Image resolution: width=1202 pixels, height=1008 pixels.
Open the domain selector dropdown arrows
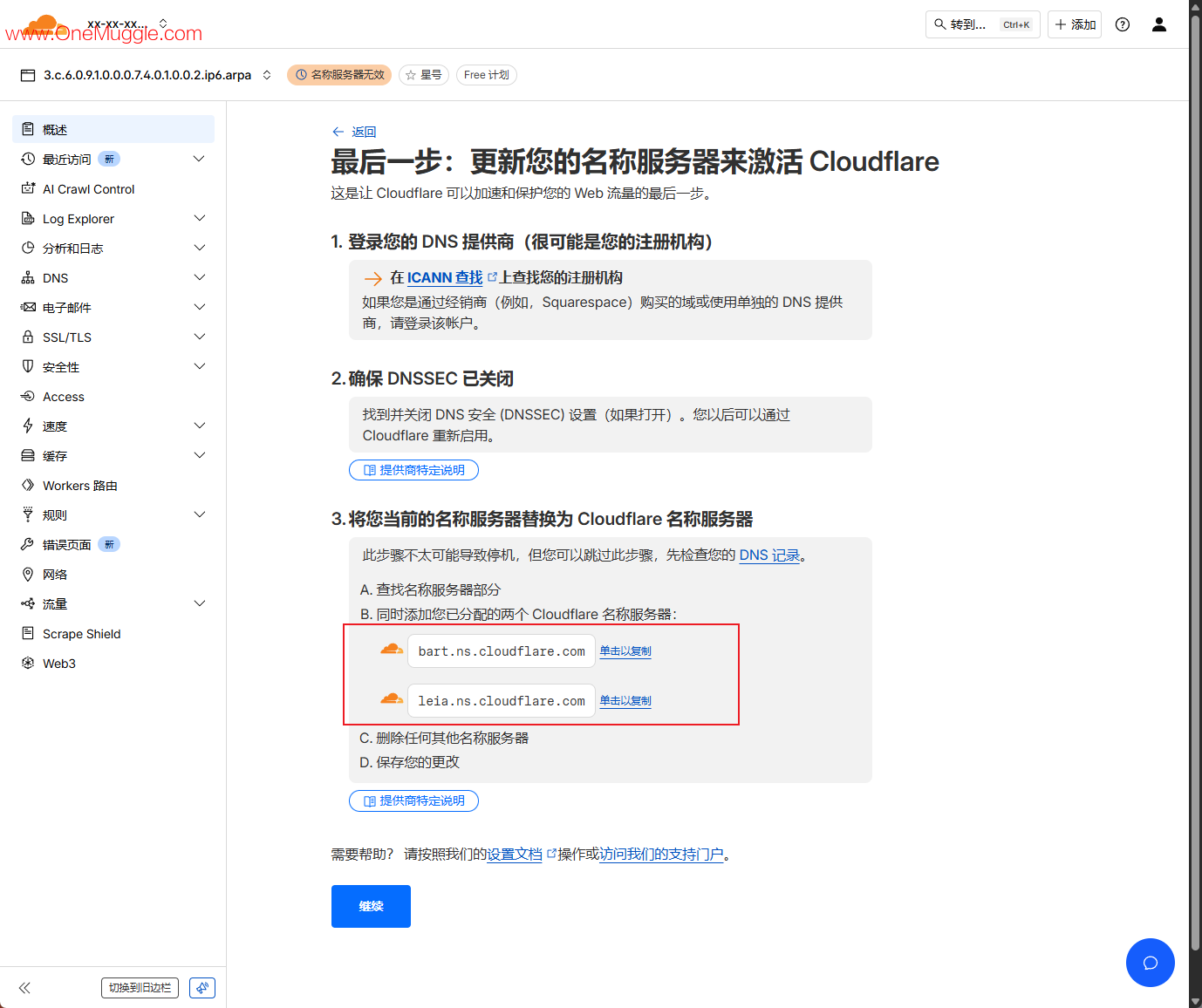[267, 75]
